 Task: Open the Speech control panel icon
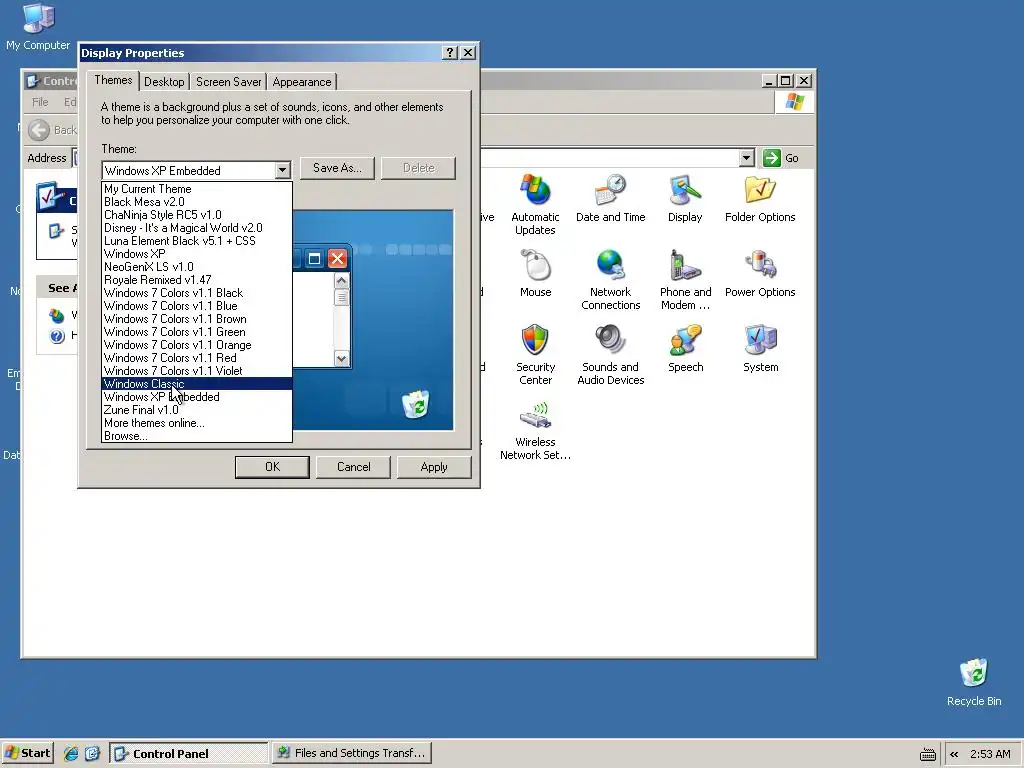click(x=685, y=349)
